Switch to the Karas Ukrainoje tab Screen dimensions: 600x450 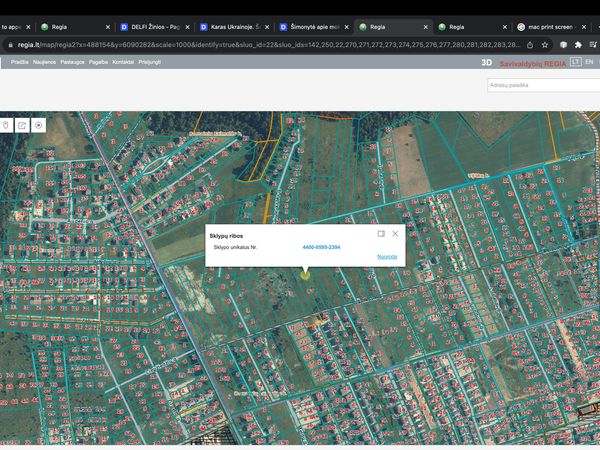coord(233,27)
